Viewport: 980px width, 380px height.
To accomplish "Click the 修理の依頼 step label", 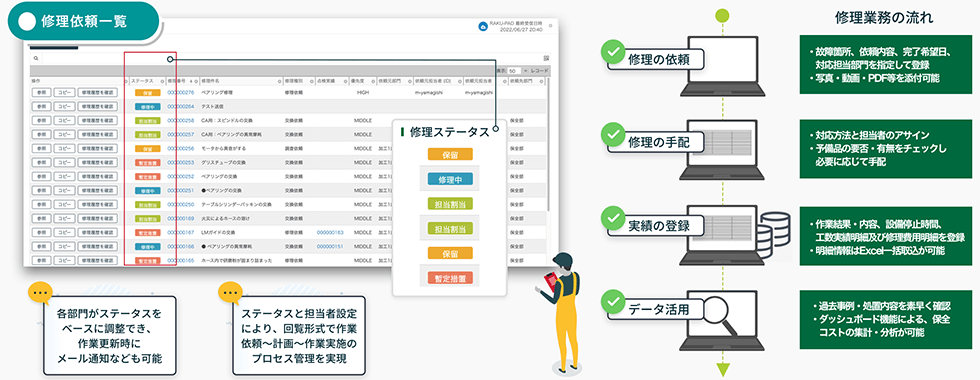I will (x=659, y=59).
